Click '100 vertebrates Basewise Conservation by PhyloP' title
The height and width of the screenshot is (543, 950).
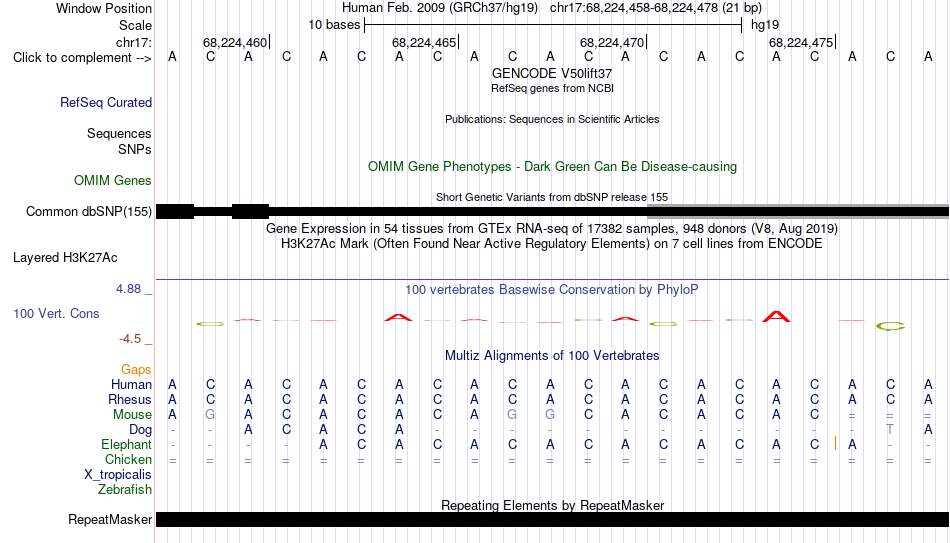point(552,290)
